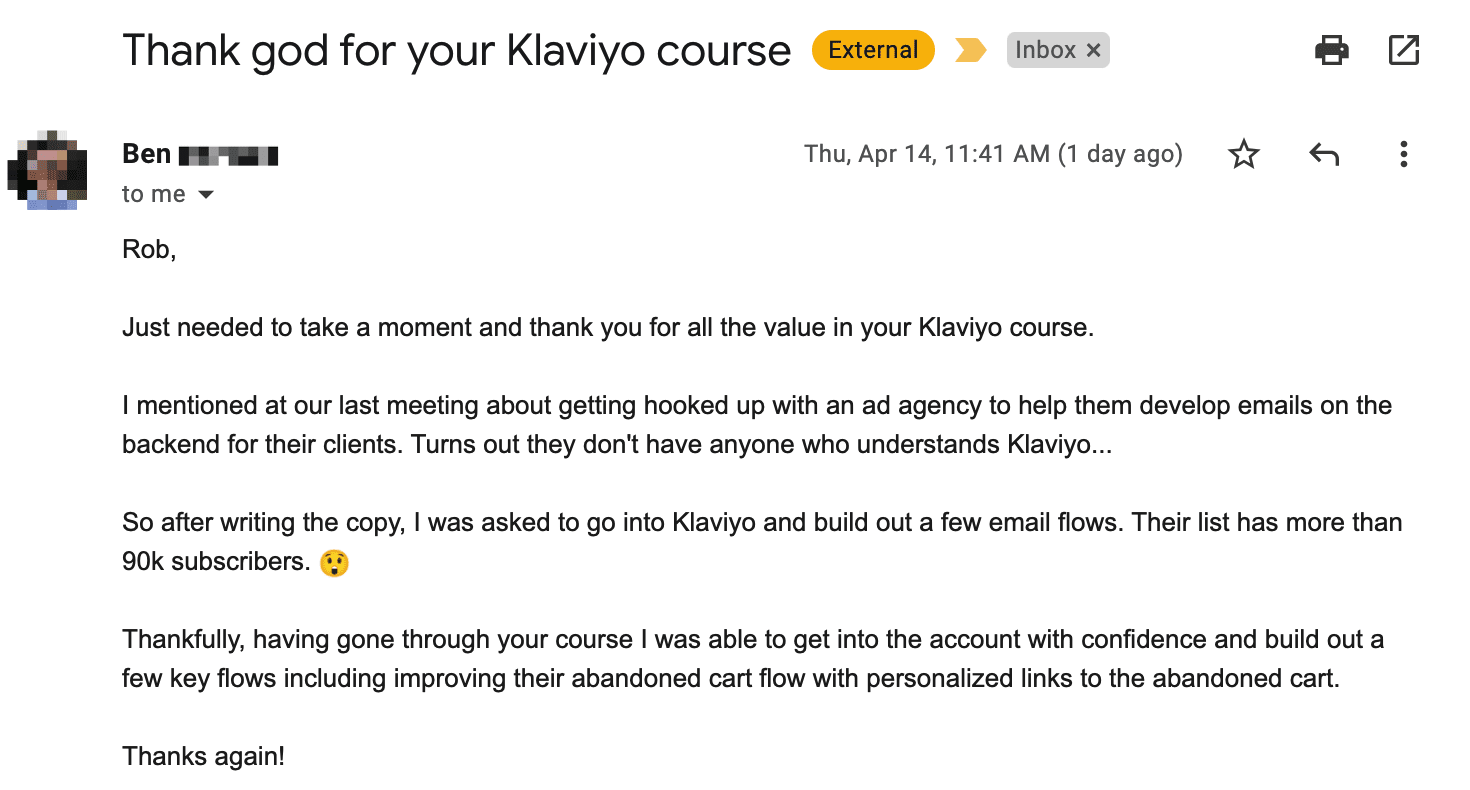Click the Thu, Apr 14 timestamp
The image size is (1470, 790).
[993, 154]
